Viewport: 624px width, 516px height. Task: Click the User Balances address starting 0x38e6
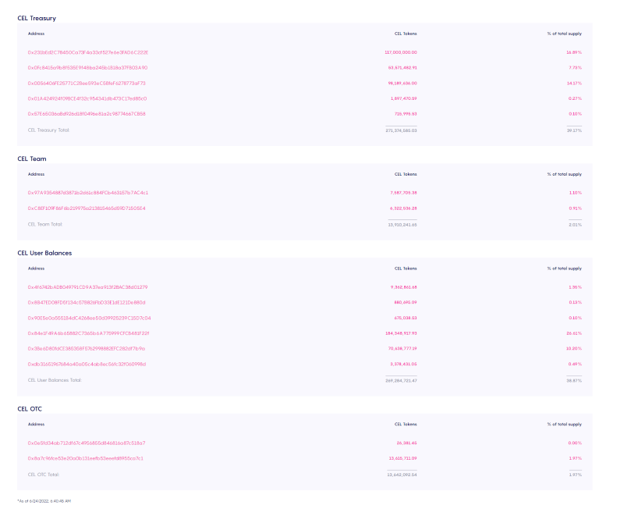coord(87,349)
